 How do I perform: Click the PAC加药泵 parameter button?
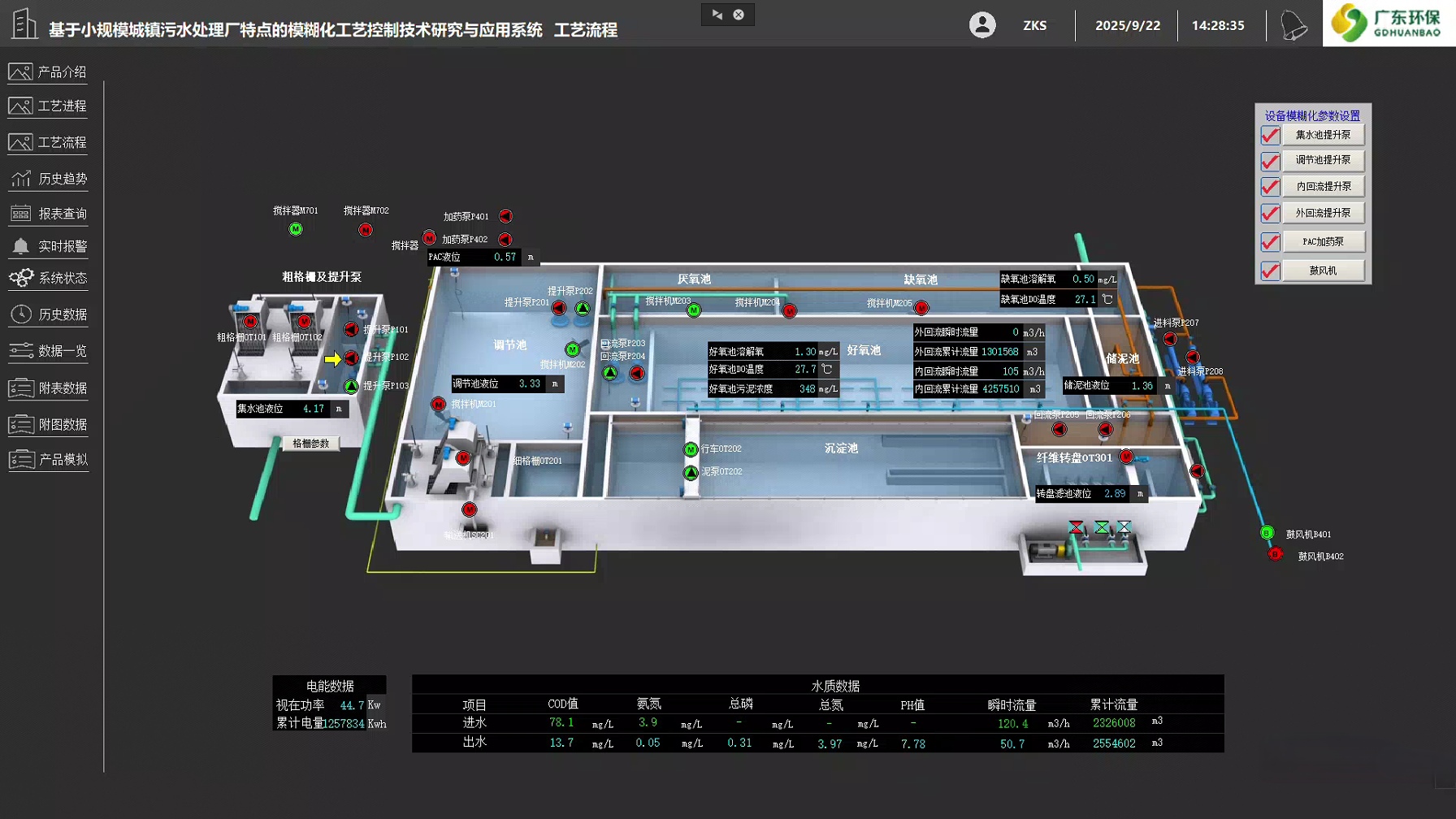(x=1324, y=241)
